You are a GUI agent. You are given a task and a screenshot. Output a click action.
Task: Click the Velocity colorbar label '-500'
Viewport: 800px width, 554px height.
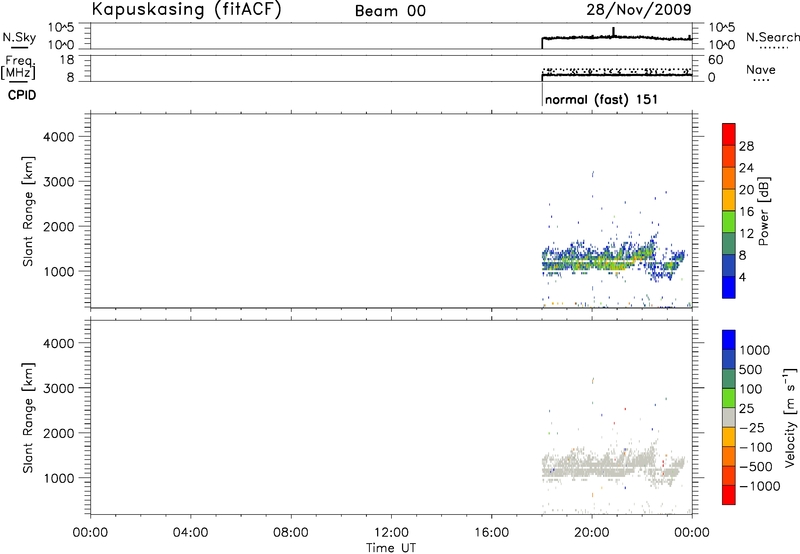pyautogui.click(x=756, y=467)
